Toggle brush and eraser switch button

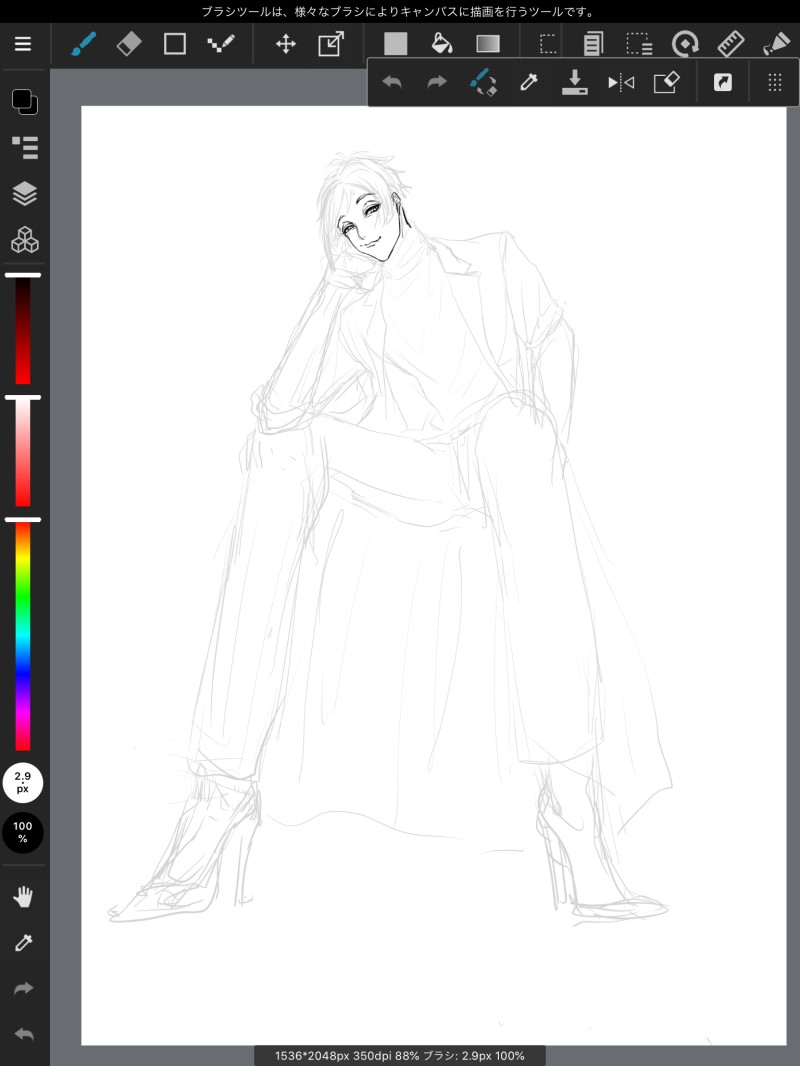pyautogui.click(x=484, y=82)
